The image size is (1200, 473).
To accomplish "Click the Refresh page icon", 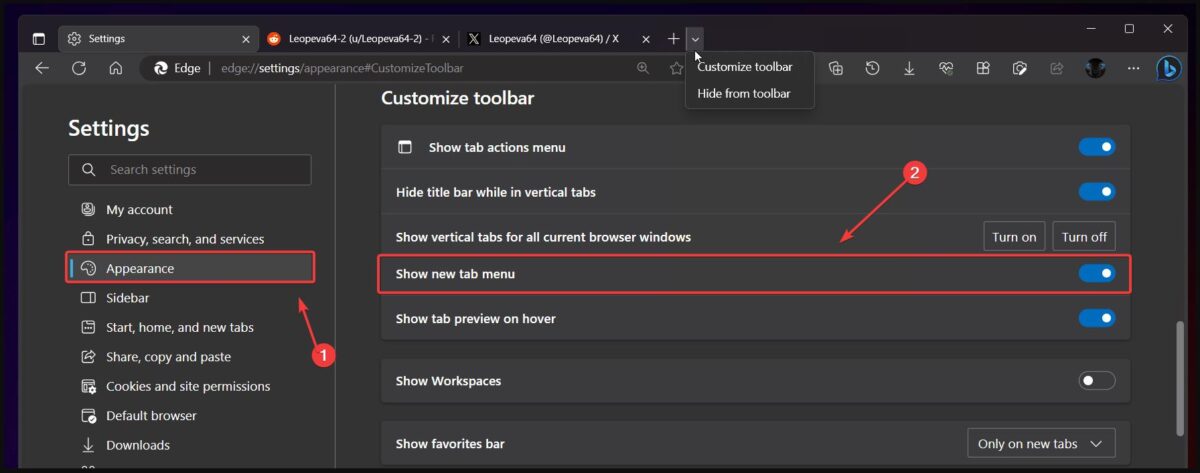I will (79, 68).
